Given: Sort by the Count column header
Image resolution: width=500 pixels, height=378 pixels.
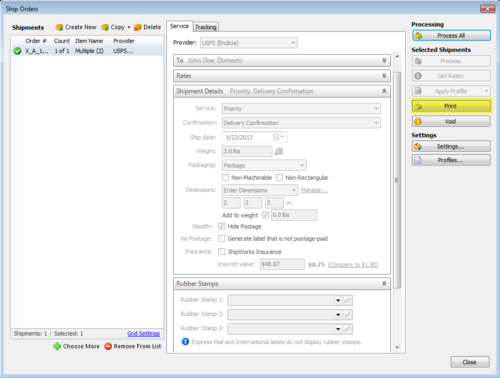Looking at the screenshot, I should point(62,41).
